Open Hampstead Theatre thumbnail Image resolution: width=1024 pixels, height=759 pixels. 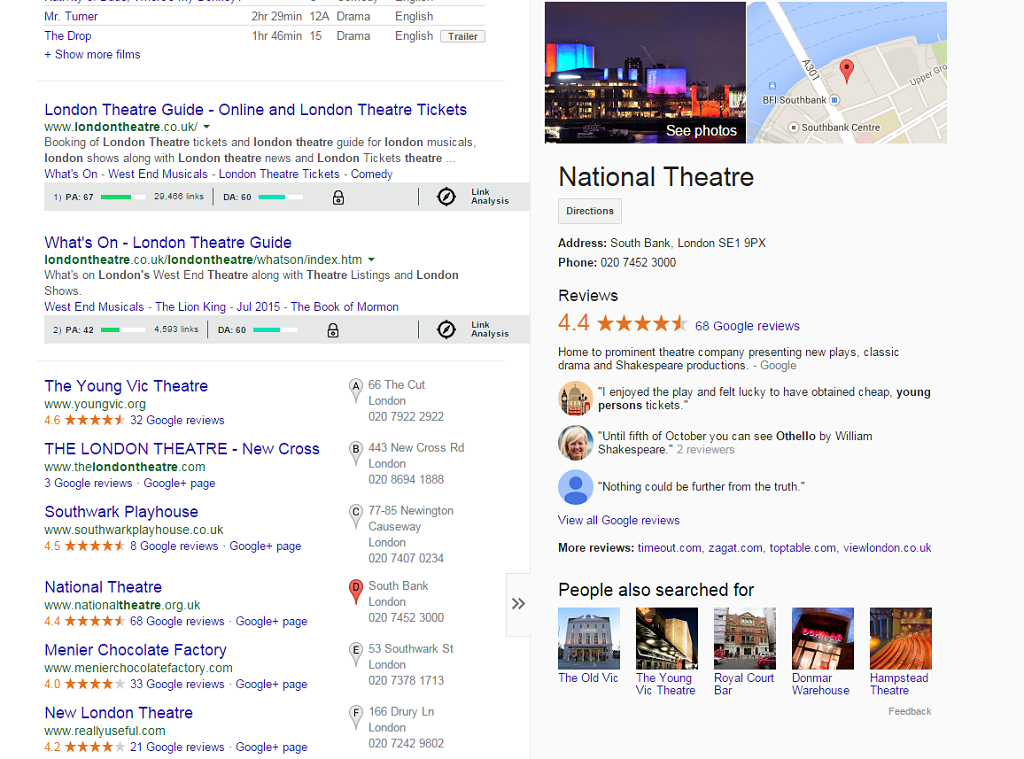pyautogui.click(x=901, y=638)
